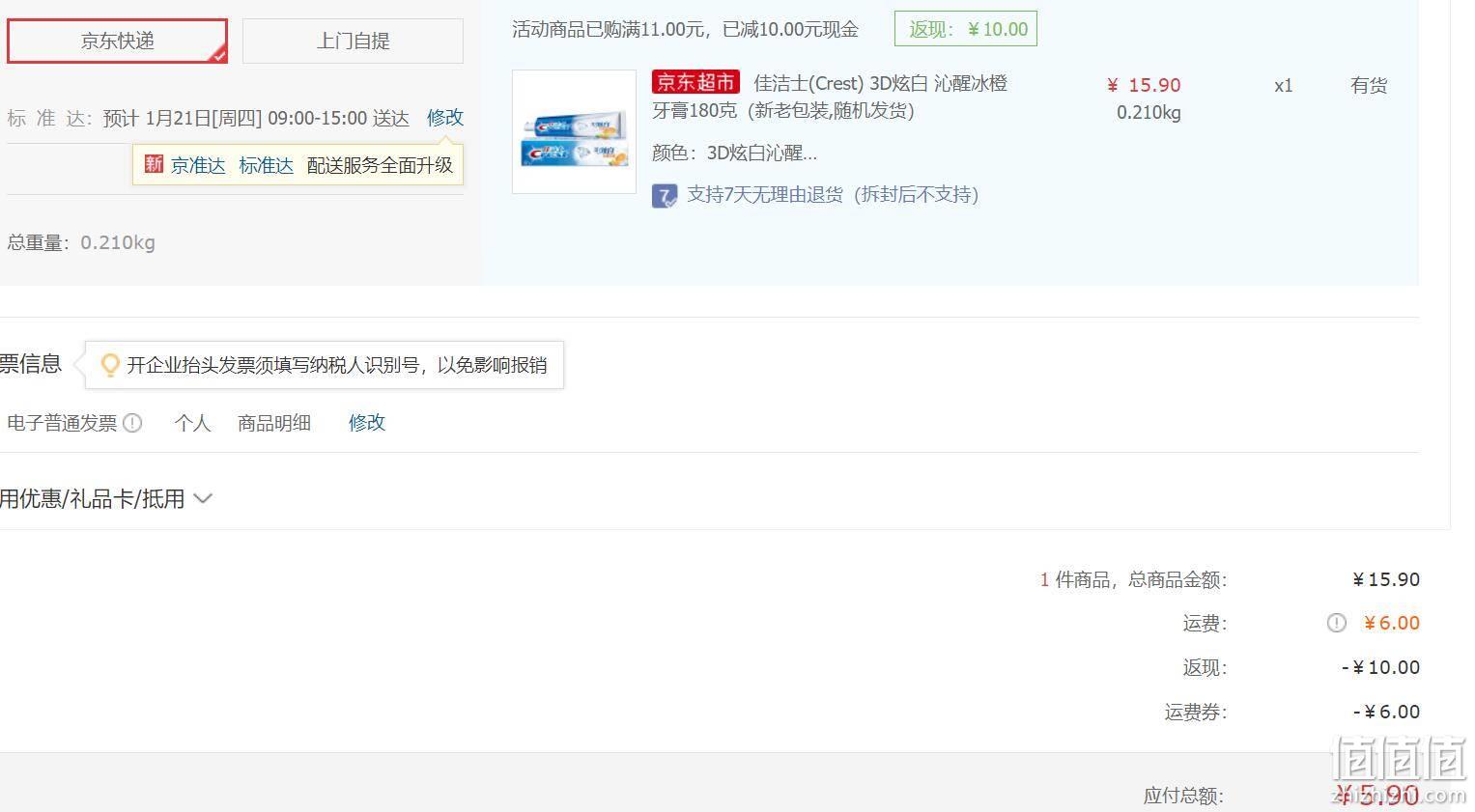This screenshot has width=1475, height=812.
Task: Click the orange 运费 ¥6.00 amount
Action: 1392,623
